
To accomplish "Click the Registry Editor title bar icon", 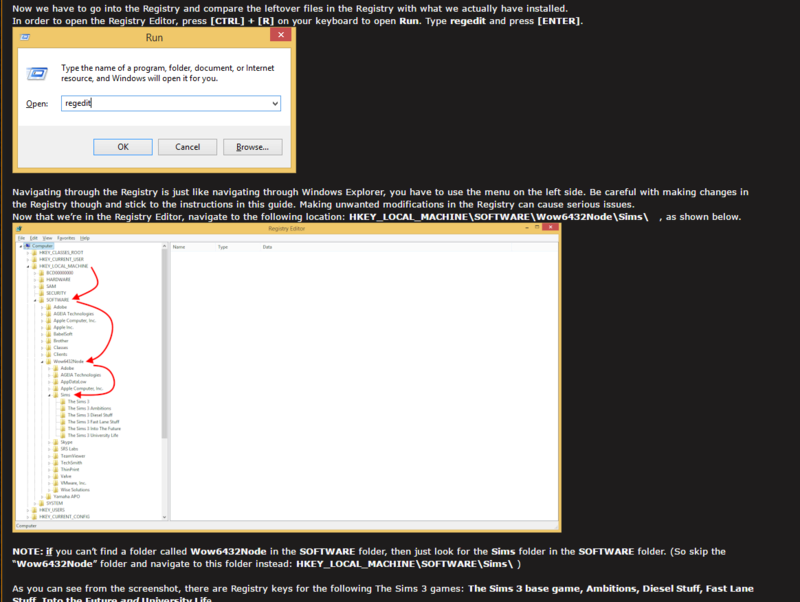I will [19, 229].
